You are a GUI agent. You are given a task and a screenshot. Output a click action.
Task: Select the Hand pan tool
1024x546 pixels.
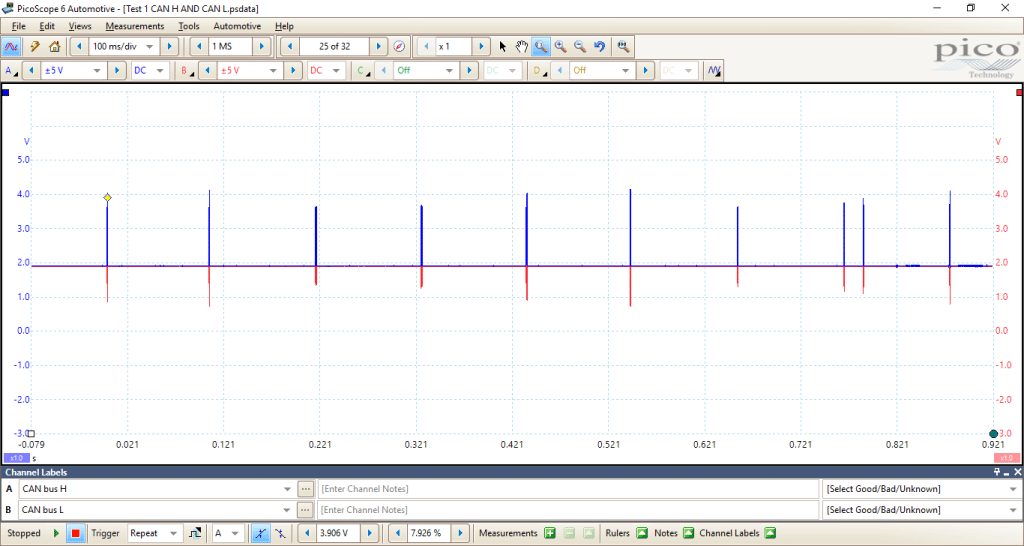pyautogui.click(x=521, y=47)
